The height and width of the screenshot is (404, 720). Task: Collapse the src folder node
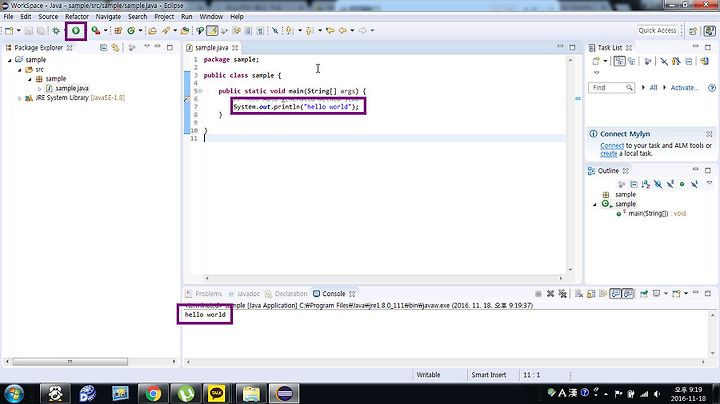click(20, 70)
